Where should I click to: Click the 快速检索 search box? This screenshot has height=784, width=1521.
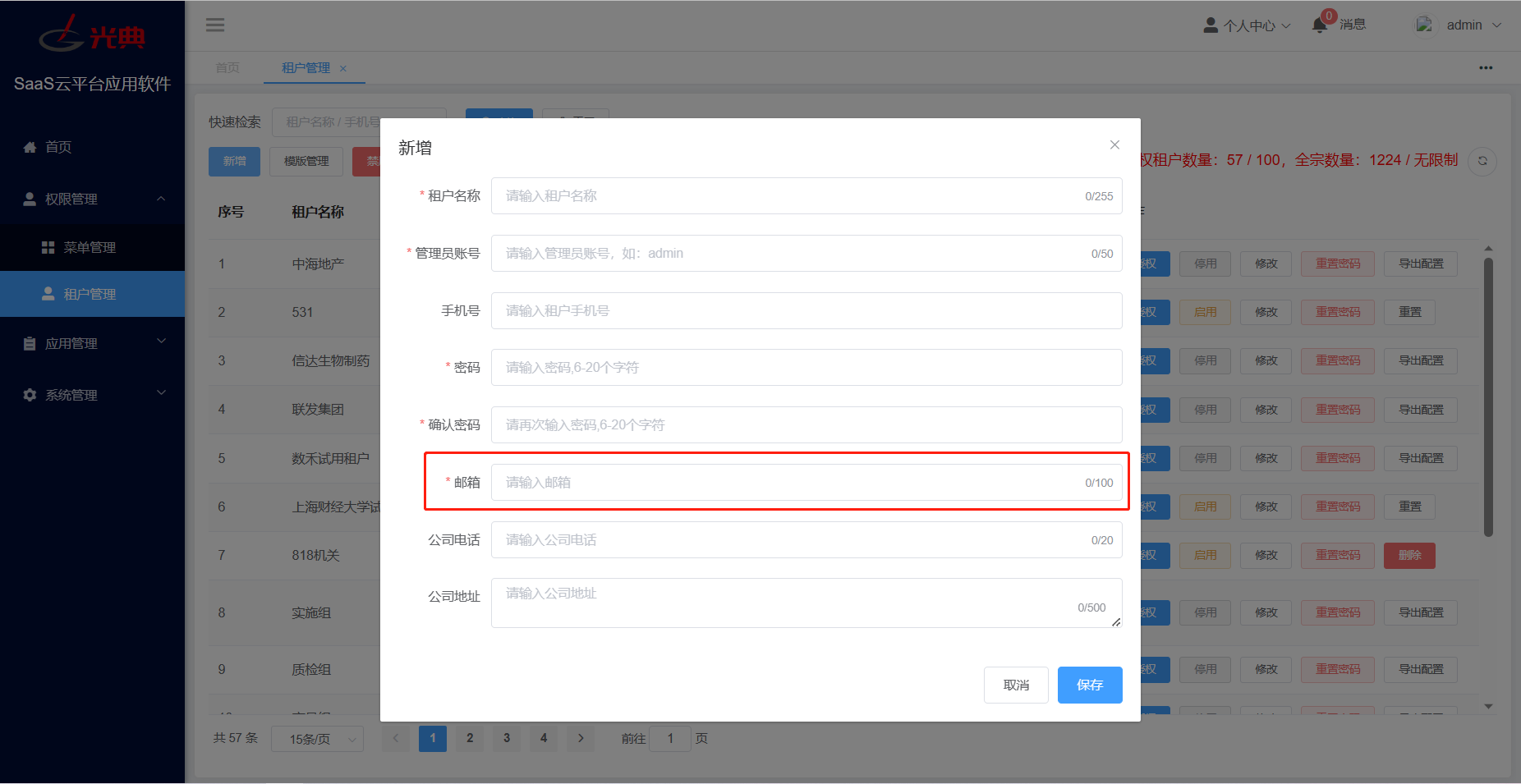pos(359,122)
